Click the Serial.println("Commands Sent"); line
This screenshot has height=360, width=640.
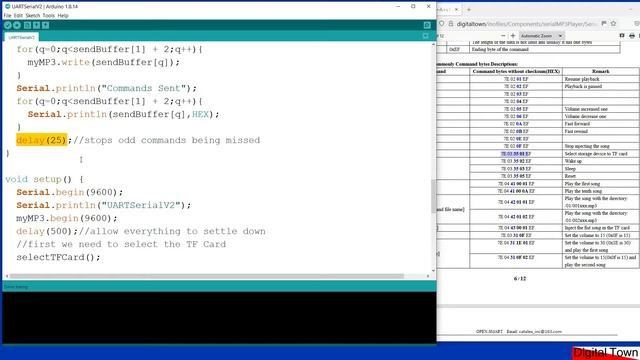point(107,88)
